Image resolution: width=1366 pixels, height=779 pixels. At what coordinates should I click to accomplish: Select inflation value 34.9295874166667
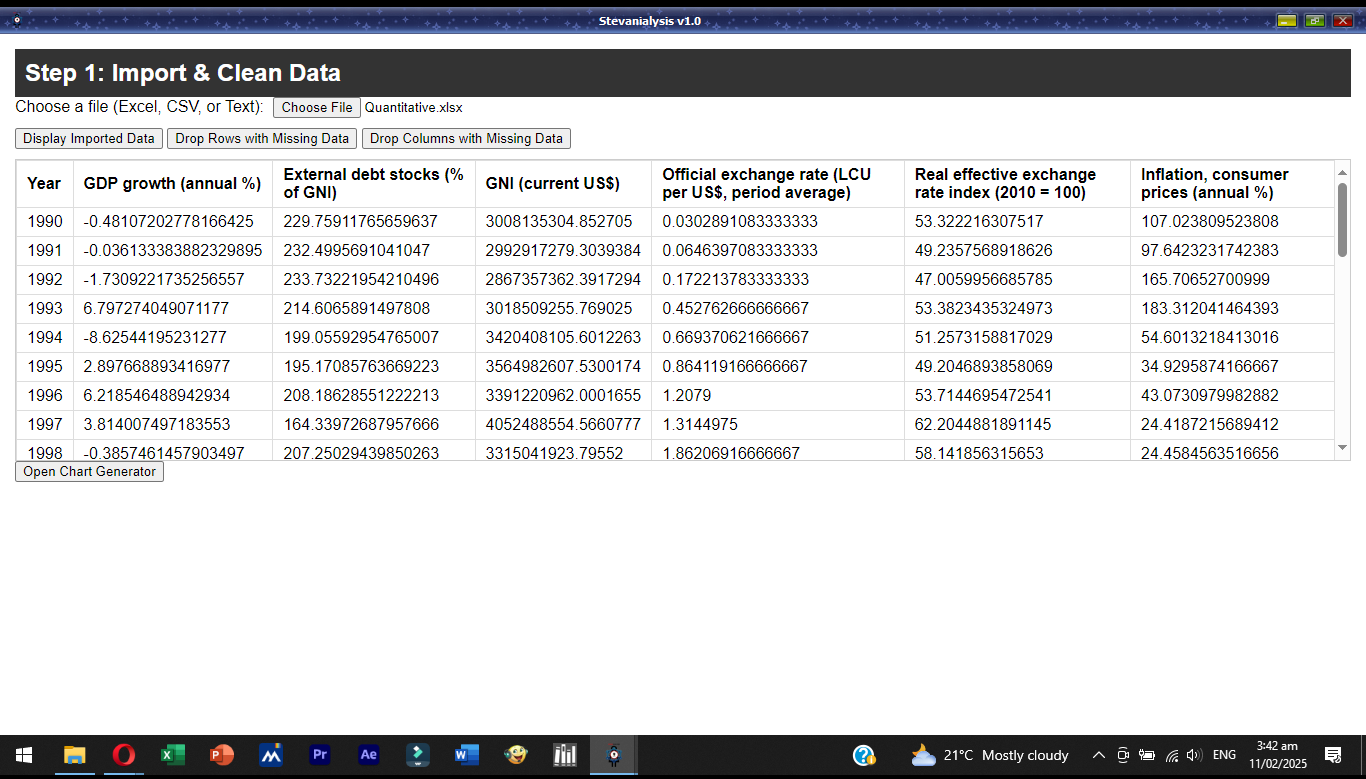tap(1232, 366)
